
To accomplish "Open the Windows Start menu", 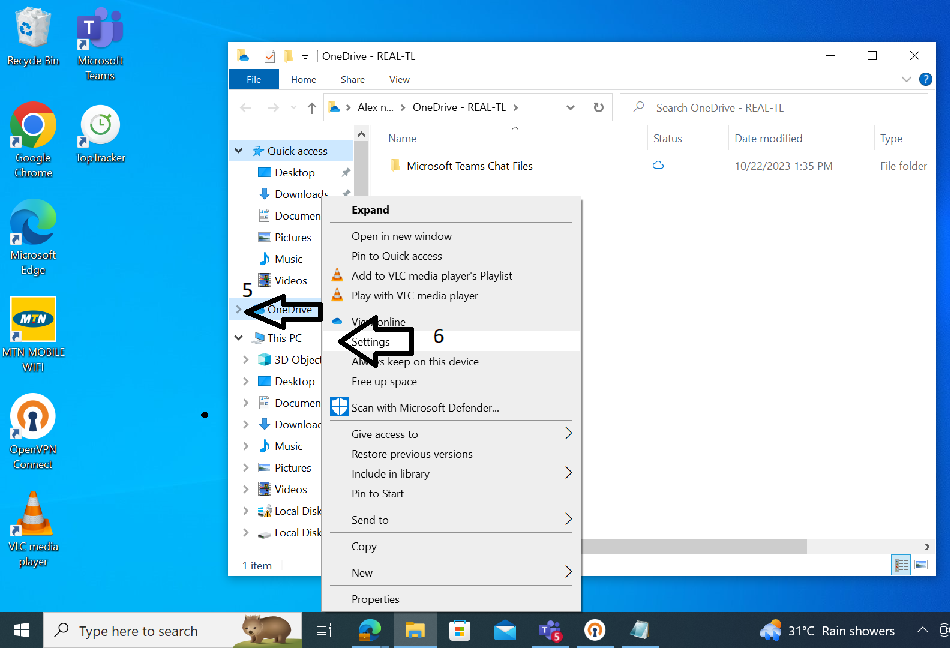I will click(x=21, y=631).
